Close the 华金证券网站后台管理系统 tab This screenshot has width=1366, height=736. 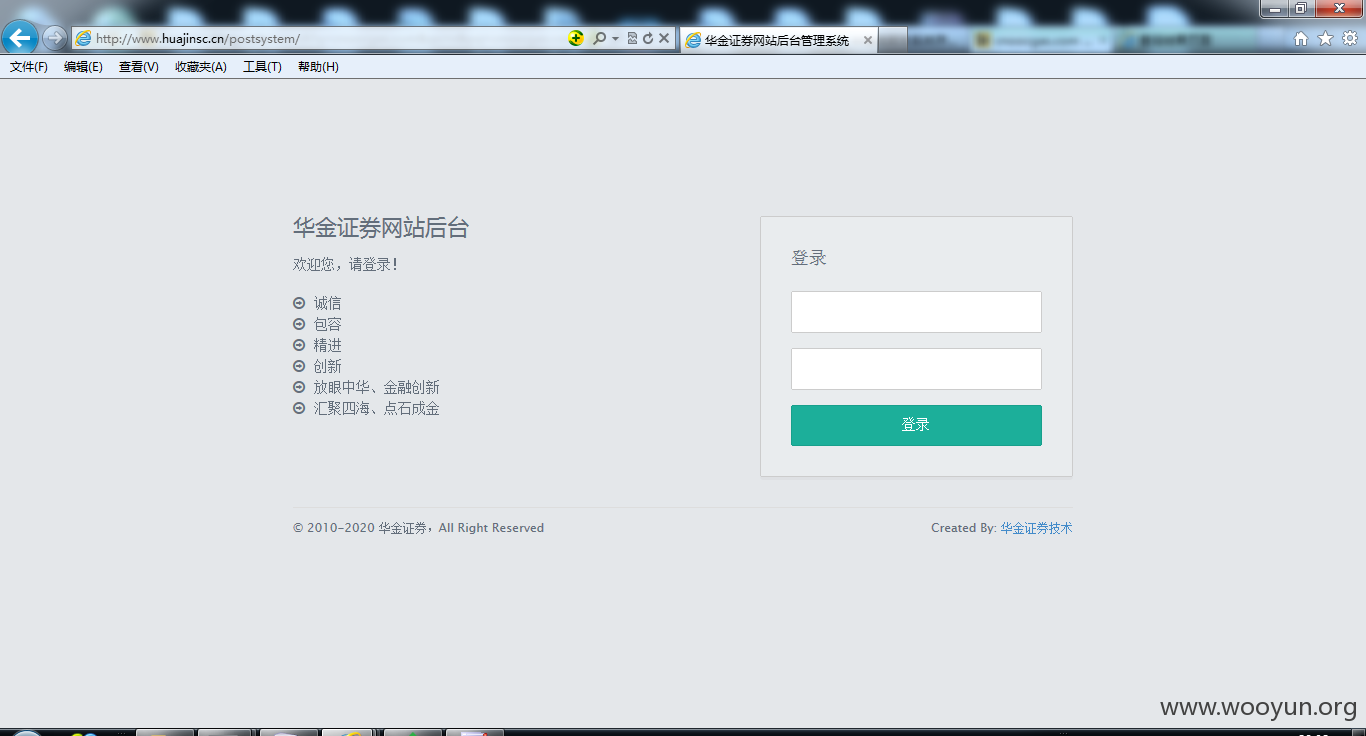coord(868,41)
